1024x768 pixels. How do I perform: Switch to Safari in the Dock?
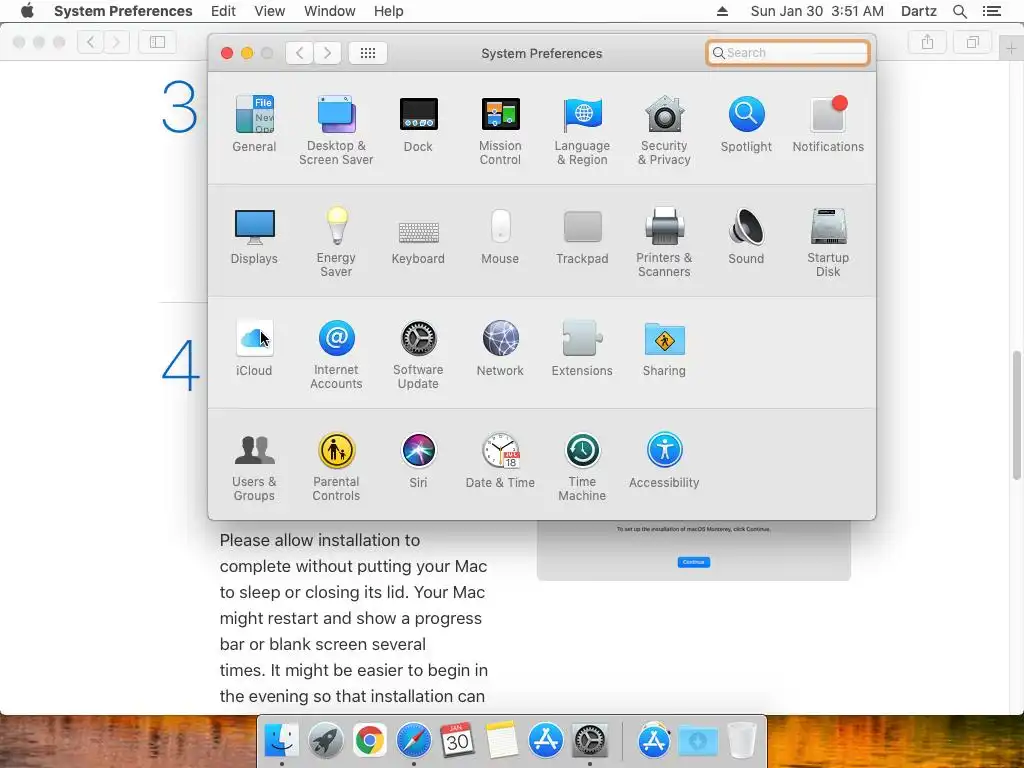tap(413, 741)
